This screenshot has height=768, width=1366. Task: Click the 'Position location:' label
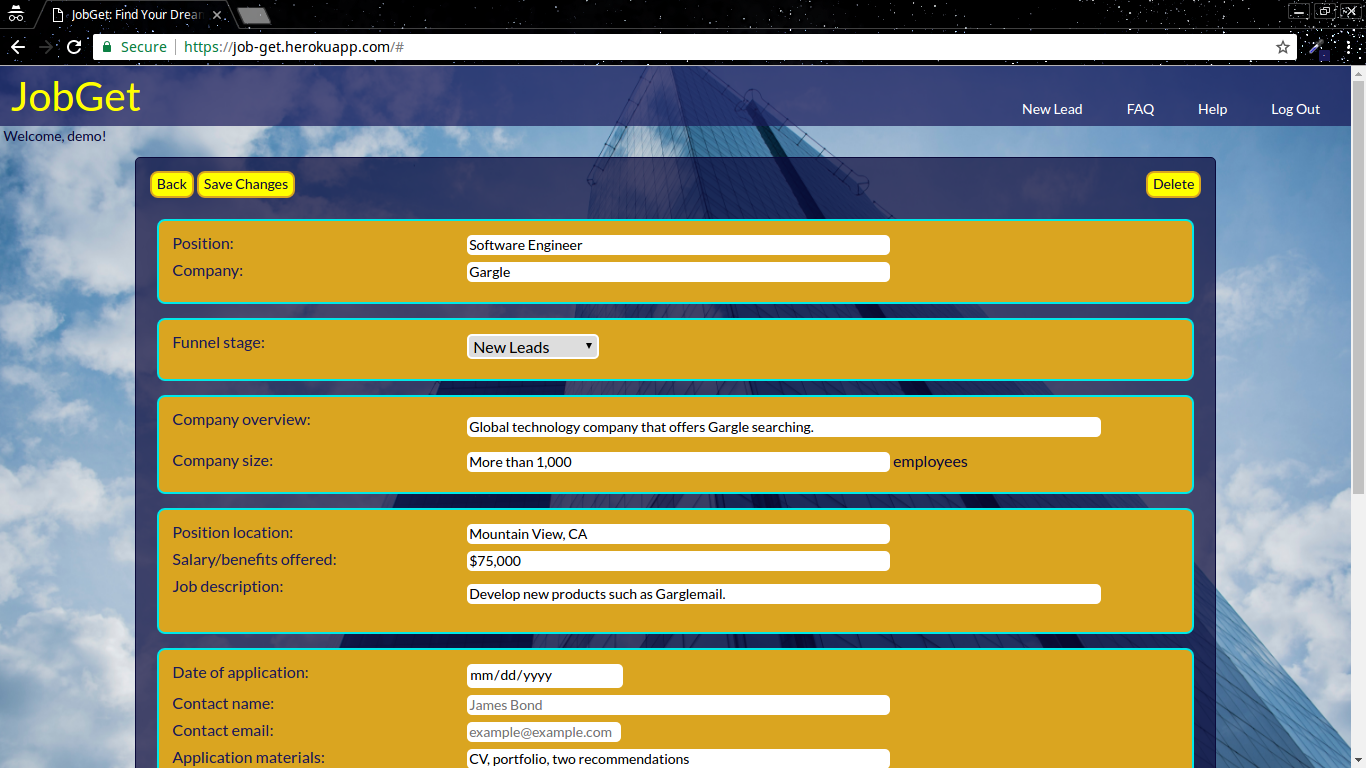(233, 533)
